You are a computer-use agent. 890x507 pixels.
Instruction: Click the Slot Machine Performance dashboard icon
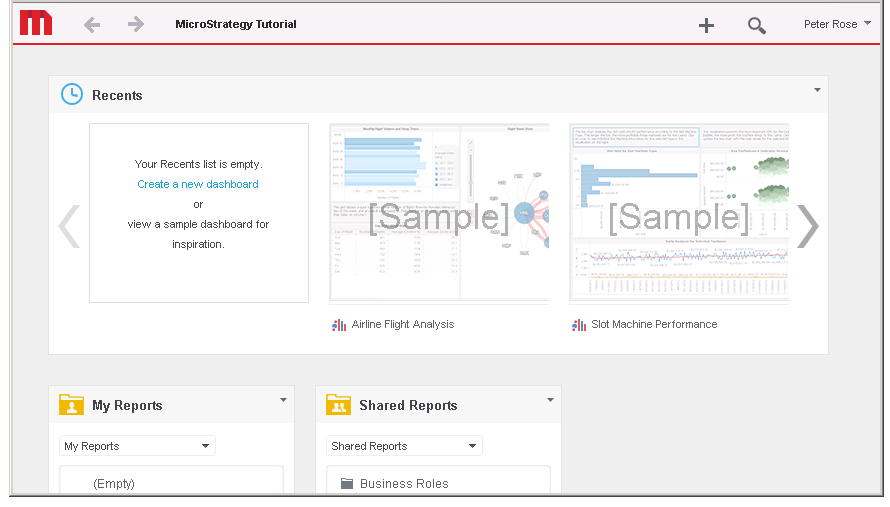578,325
